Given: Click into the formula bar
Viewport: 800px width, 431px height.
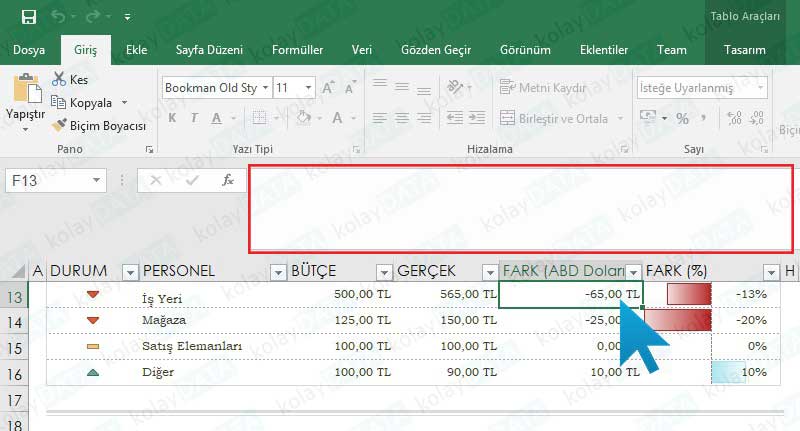Looking at the screenshot, I should pos(521,209).
